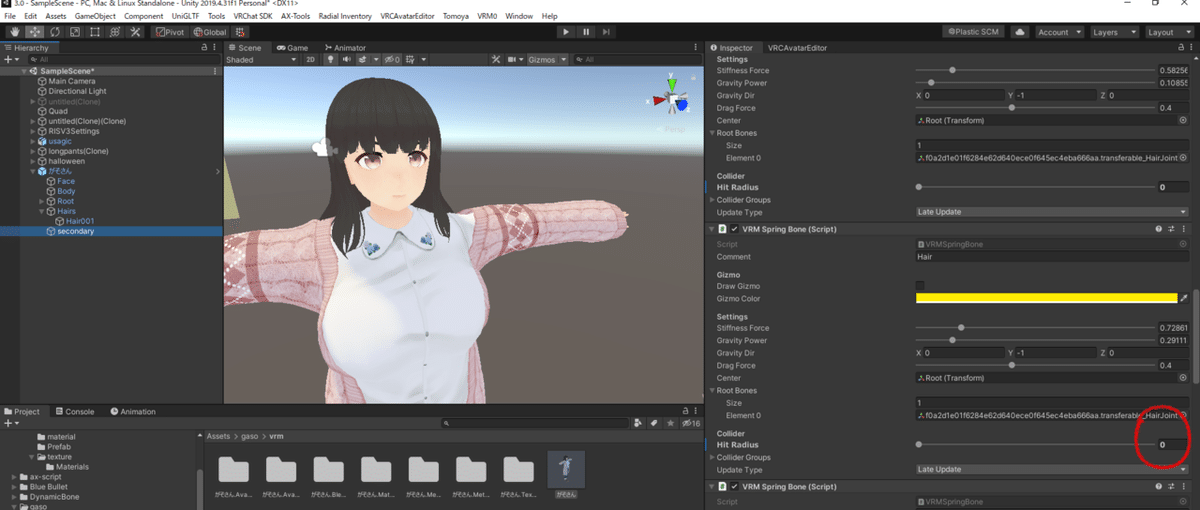Image resolution: width=1200 pixels, height=510 pixels.
Task: Open the GameObject menu
Action: (95, 17)
